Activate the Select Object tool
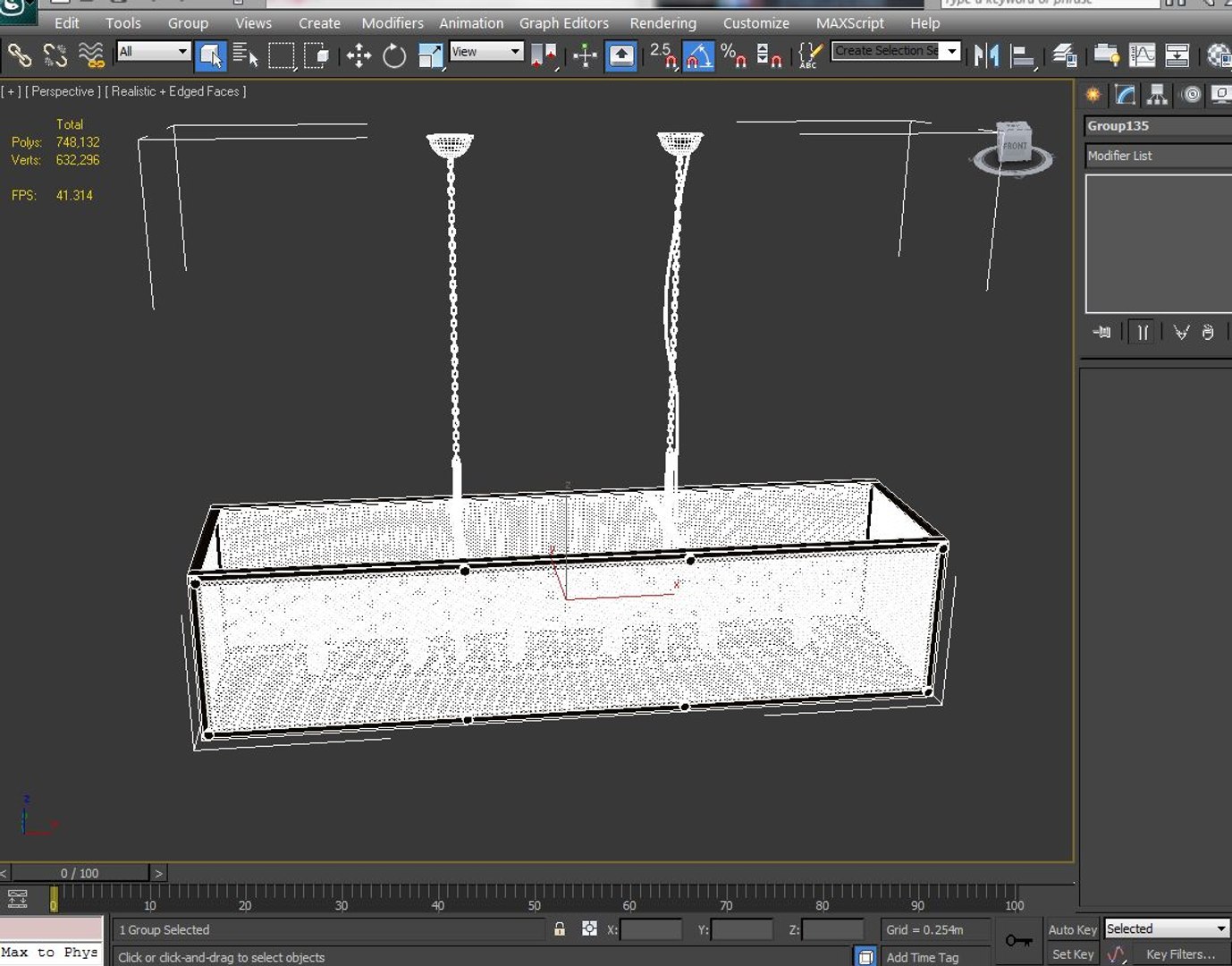Image resolution: width=1232 pixels, height=966 pixels. [211, 55]
